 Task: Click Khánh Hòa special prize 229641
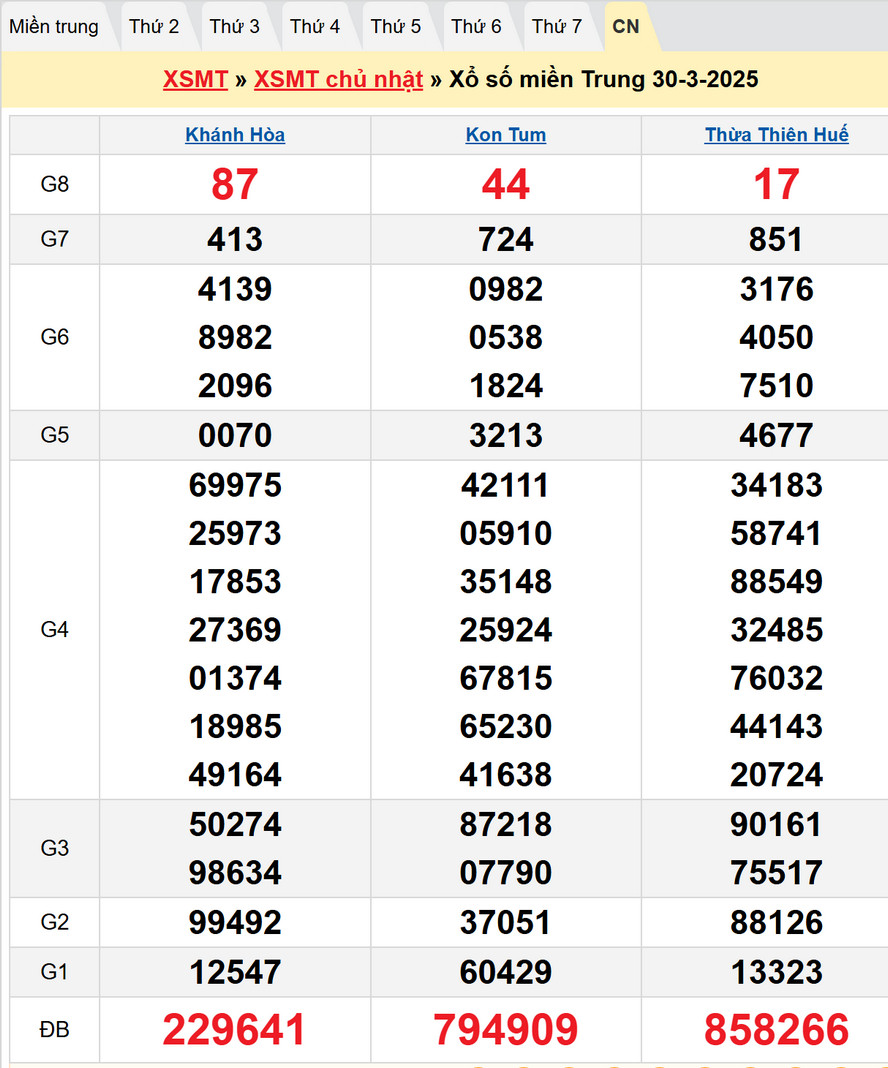[x=235, y=1030]
